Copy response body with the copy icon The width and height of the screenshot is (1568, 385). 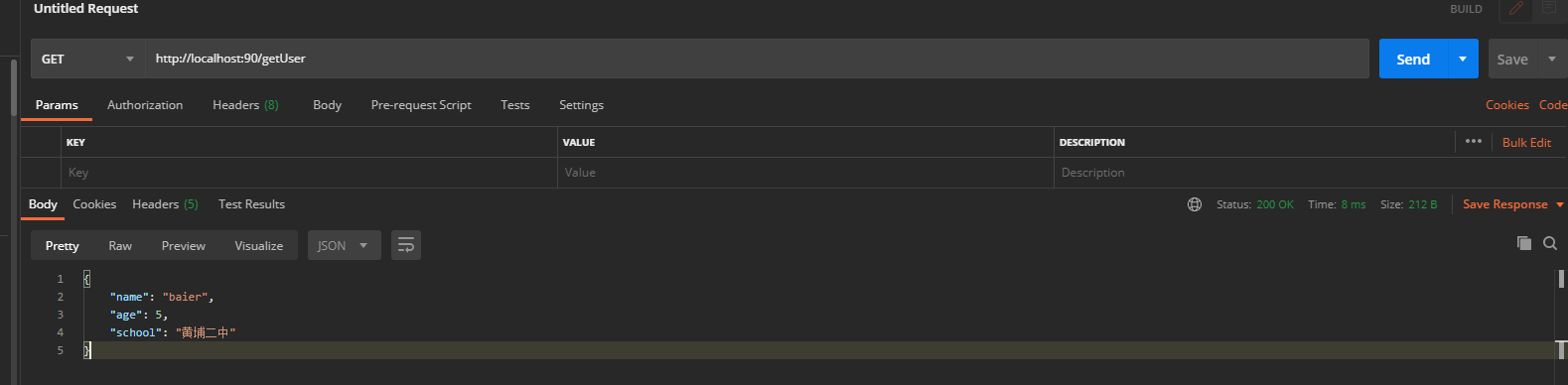(1523, 243)
